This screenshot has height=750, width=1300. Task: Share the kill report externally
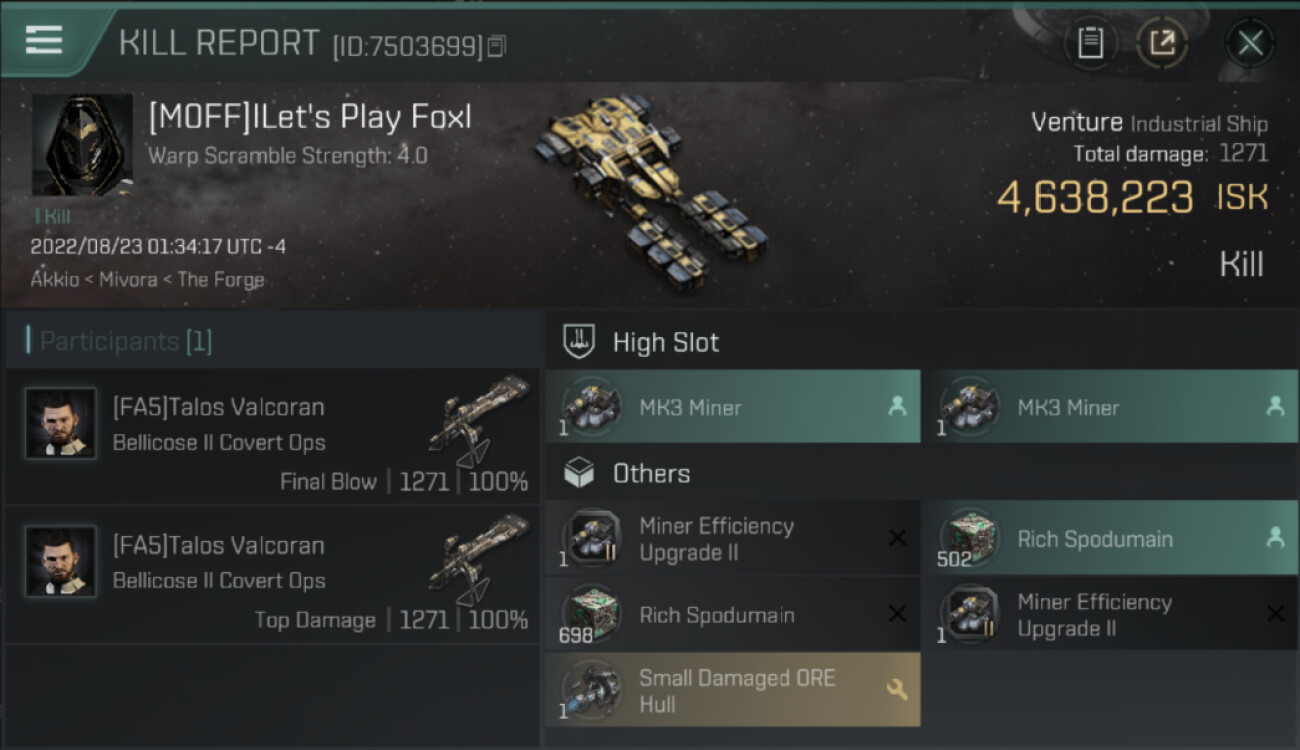click(x=1162, y=43)
